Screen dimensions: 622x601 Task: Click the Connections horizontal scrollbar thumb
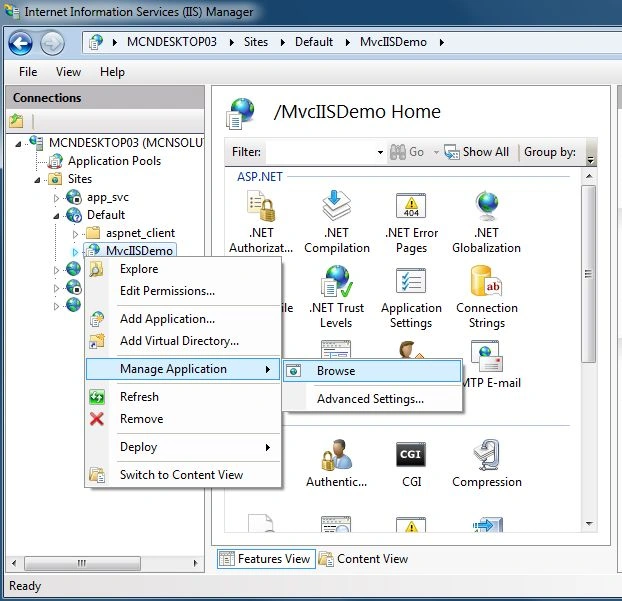(82, 563)
